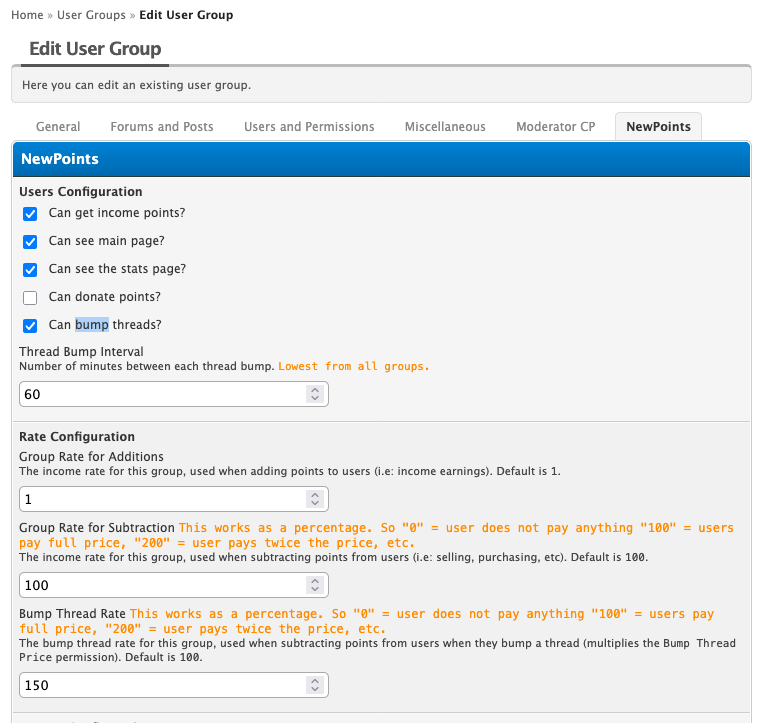
Task: Focus the Thread Bump Interval field
Action: click(162, 395)
